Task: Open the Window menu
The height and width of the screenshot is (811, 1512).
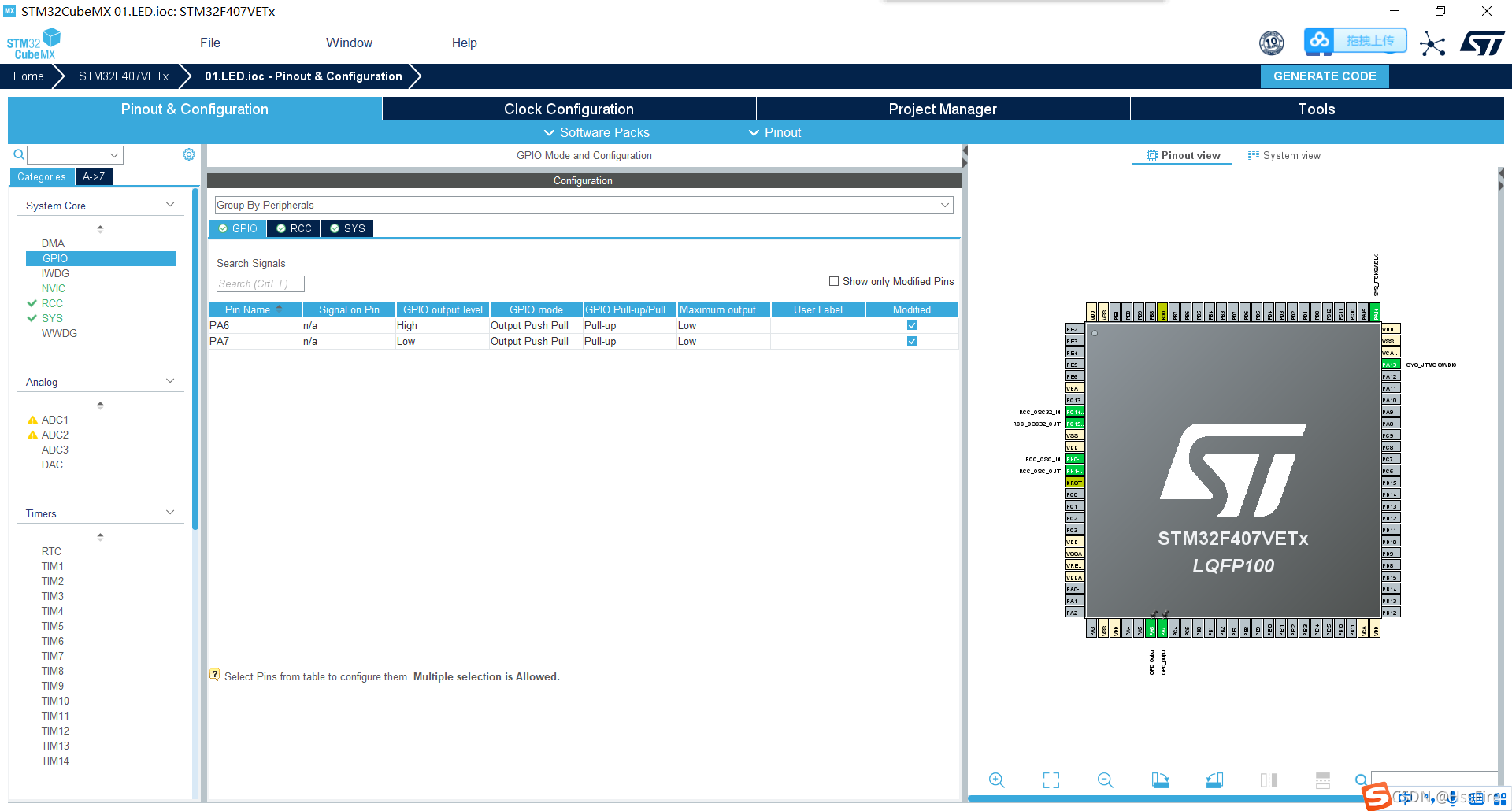Action: pos(349,43)
